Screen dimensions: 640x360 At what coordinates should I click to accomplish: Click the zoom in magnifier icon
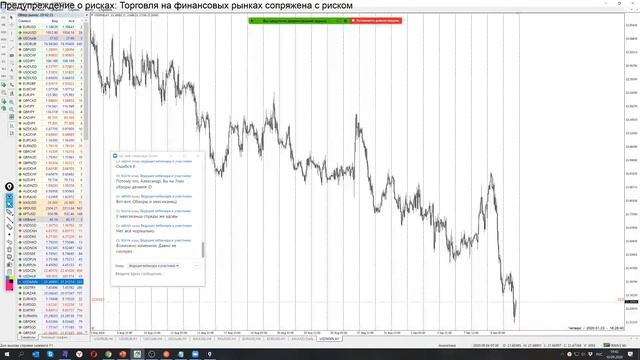(11, 102)
